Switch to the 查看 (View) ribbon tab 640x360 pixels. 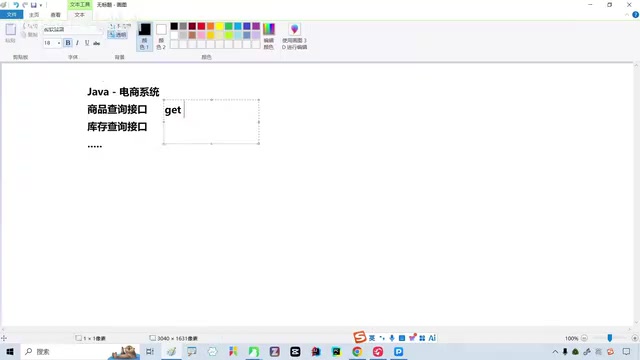pyautogui.click(x=56, y=15)
